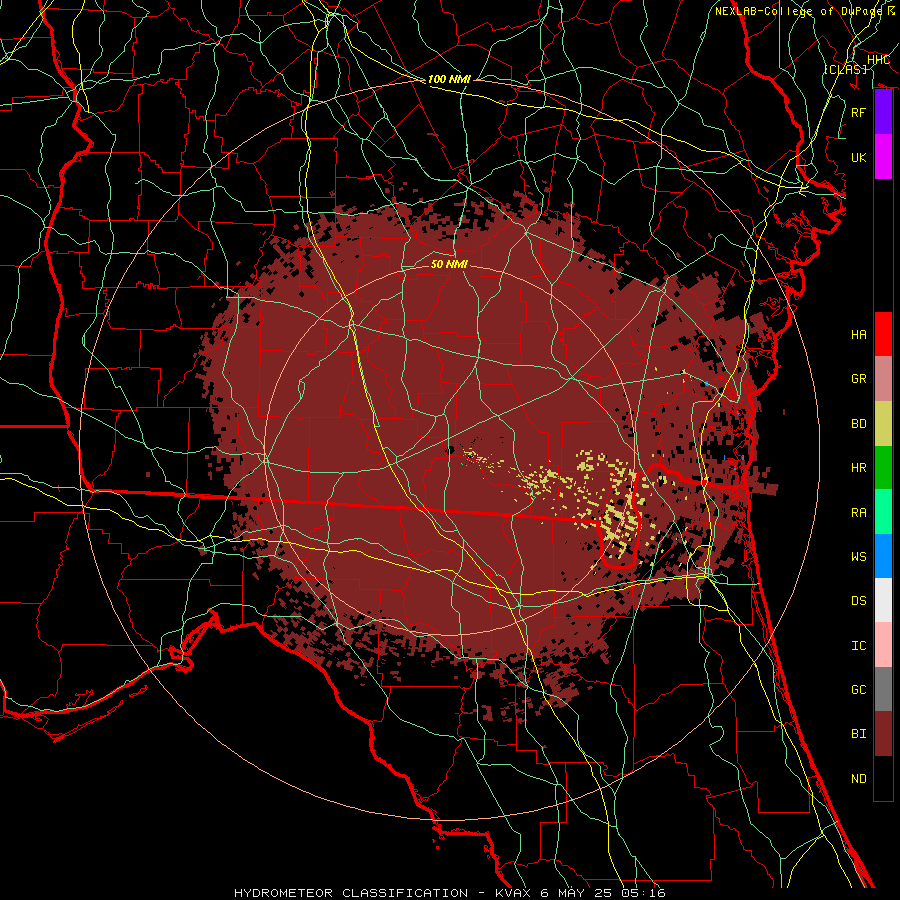
Task: Click the WS legend label text
Action: (859, 556)
